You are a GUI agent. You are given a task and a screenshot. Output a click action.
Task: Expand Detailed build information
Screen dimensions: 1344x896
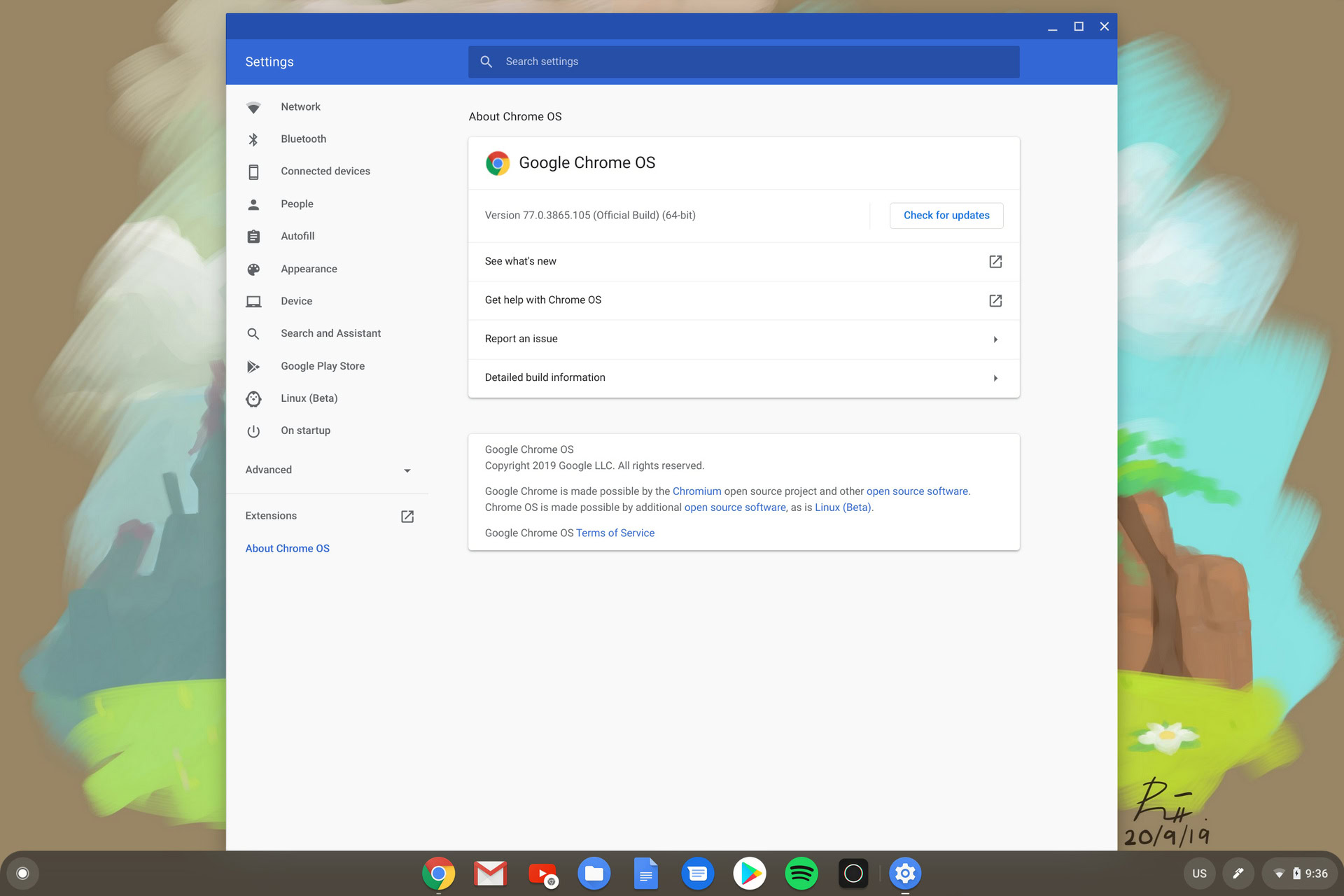(x=995, y=378)
